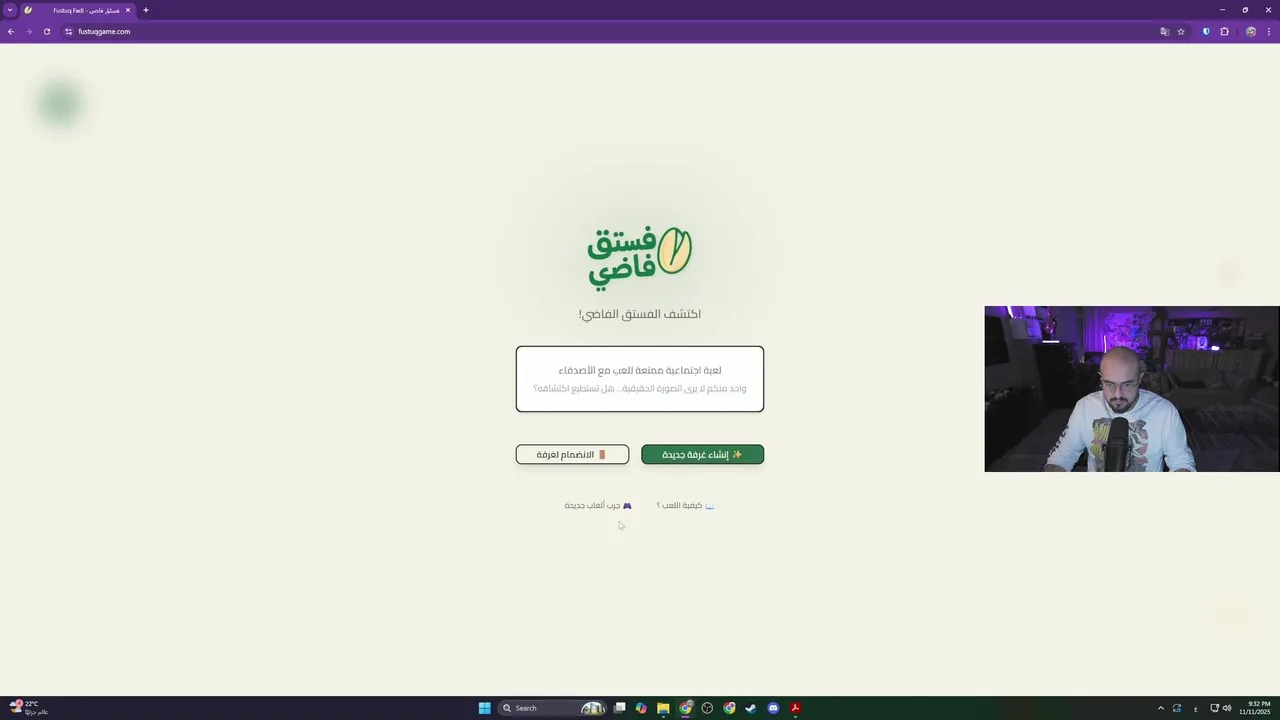Screen dimensions: 1280x720
Task: Minimize the Chrome window
Action: [x=1222, y=10]
